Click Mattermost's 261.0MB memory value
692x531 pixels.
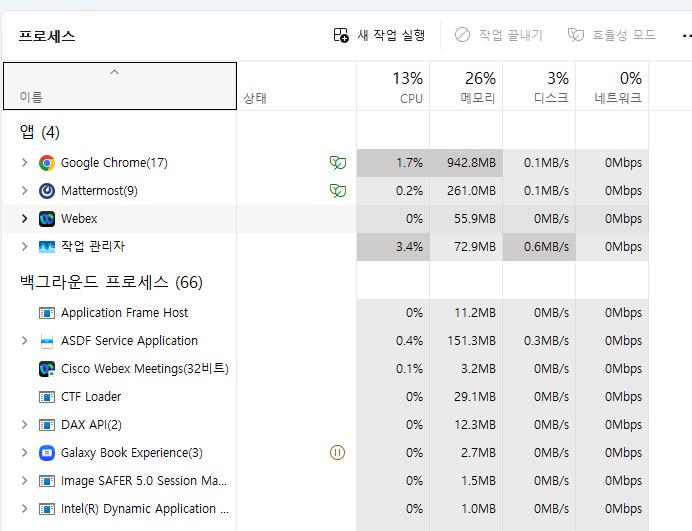(x=471, y=191)
